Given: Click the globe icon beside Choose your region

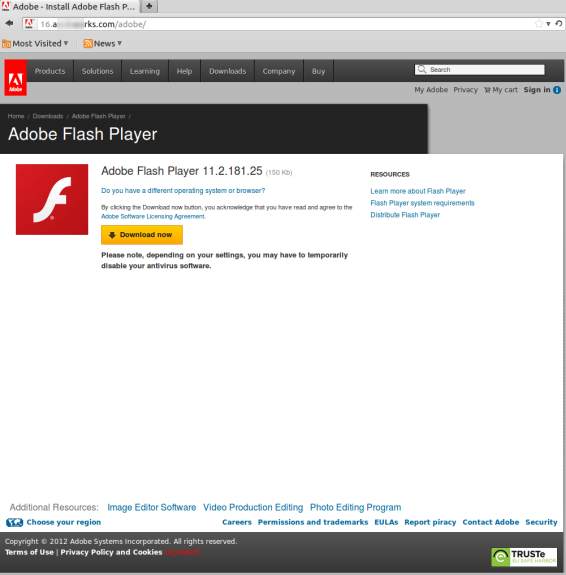Looking at the screenshot, I should point(14,522).
